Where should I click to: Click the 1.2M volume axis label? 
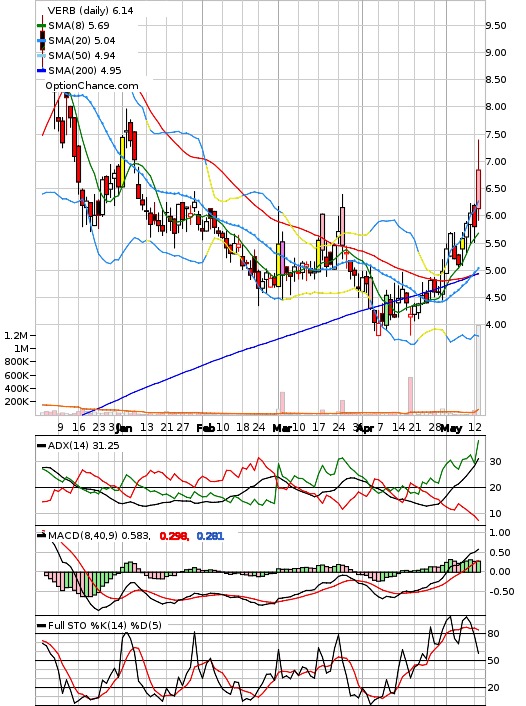point(16,335)
